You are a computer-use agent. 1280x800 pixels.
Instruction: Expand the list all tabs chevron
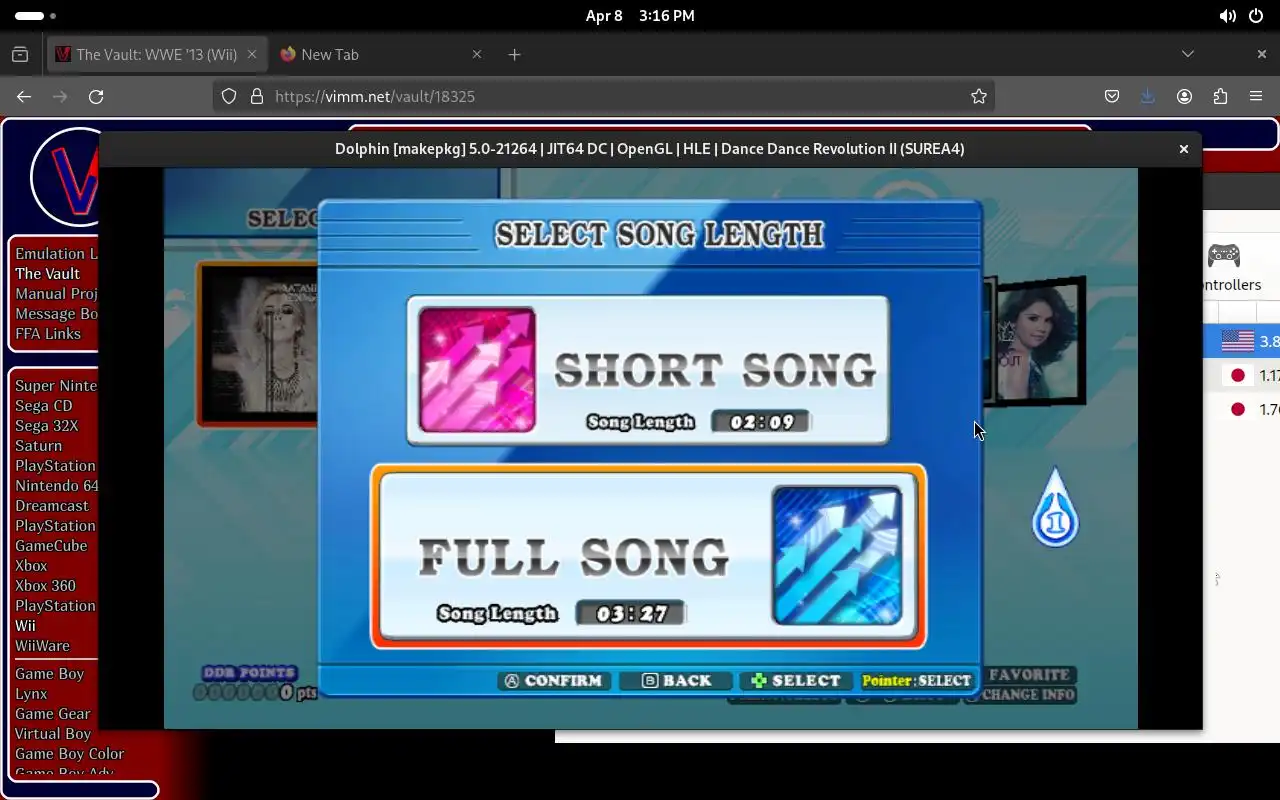coord(1188,54)
